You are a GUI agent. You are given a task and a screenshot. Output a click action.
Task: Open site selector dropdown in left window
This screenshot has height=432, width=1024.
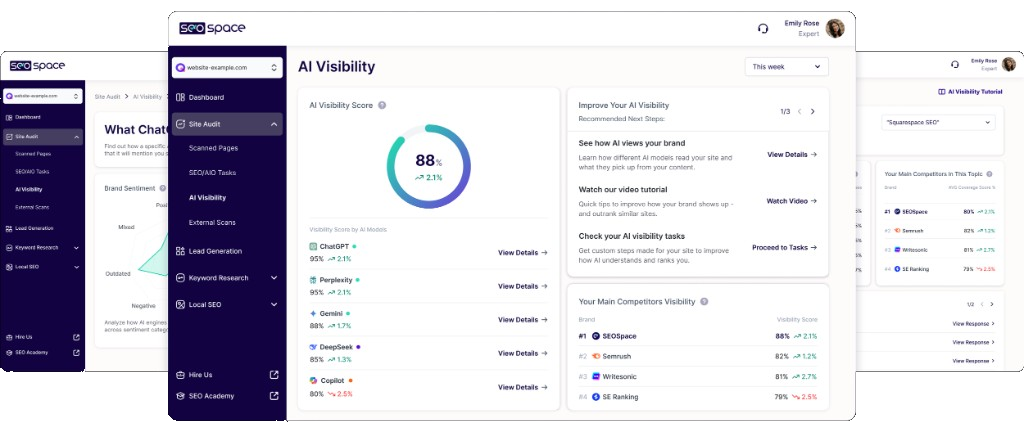(x=43, y=96)
